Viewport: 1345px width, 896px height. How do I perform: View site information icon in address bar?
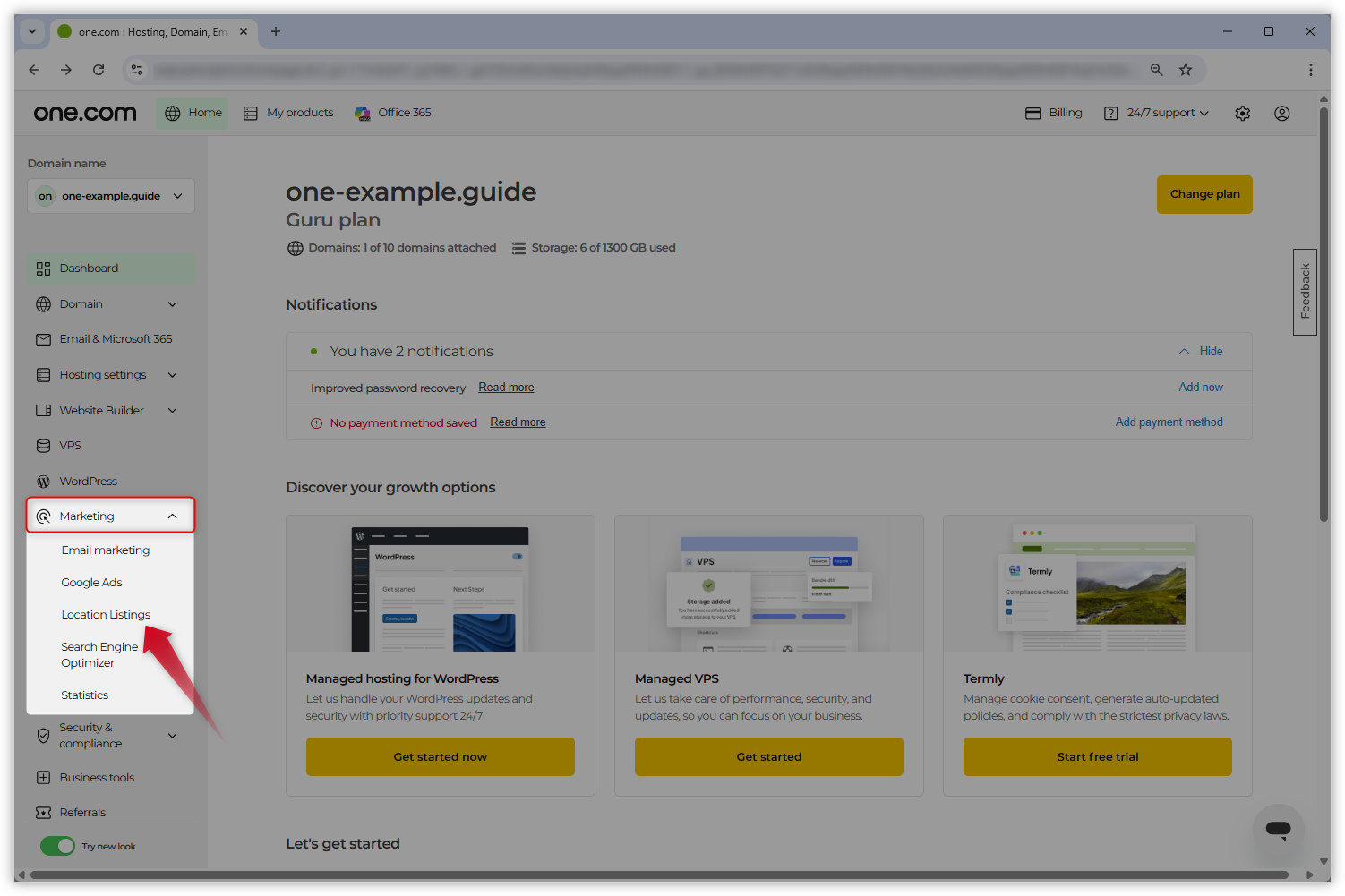click(137, 70)
